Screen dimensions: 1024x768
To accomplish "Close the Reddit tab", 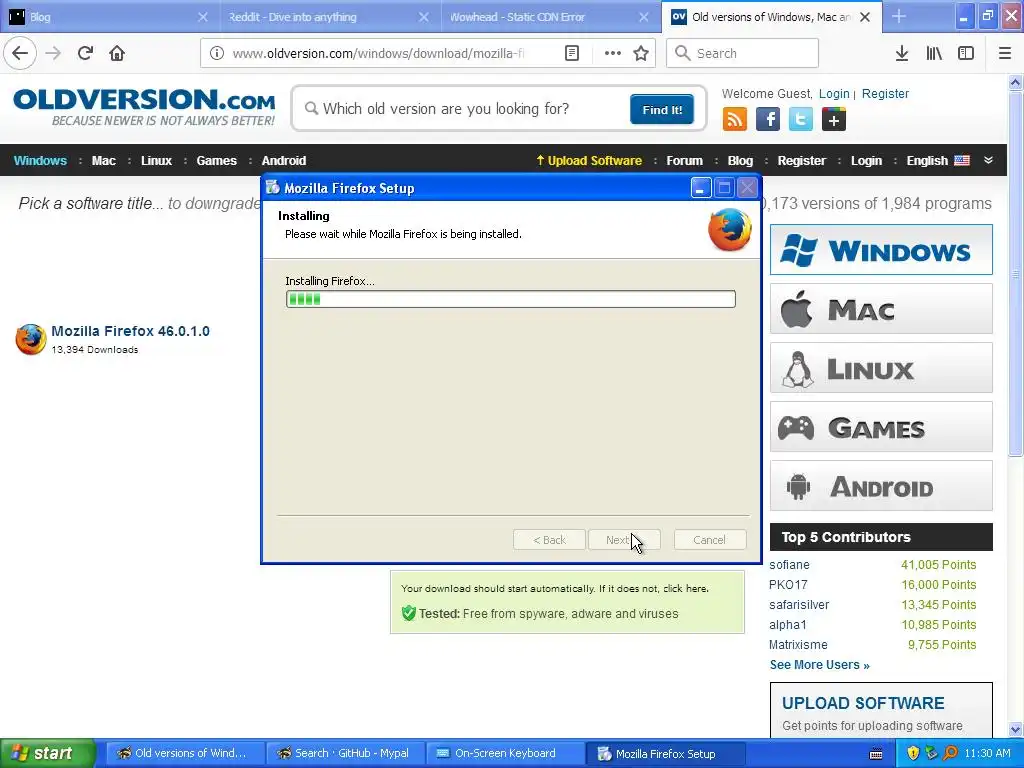I will (x=424, y=17).
